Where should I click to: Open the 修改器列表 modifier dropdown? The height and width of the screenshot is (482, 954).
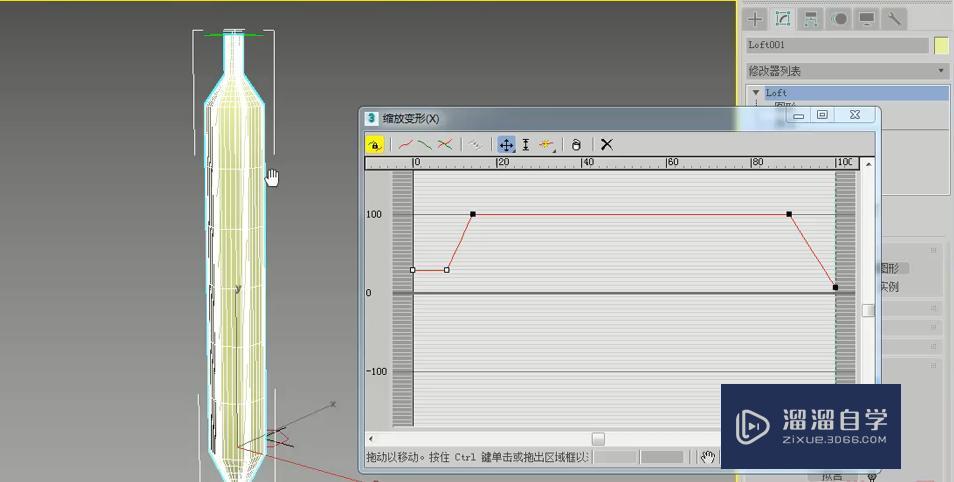(848, 71)
